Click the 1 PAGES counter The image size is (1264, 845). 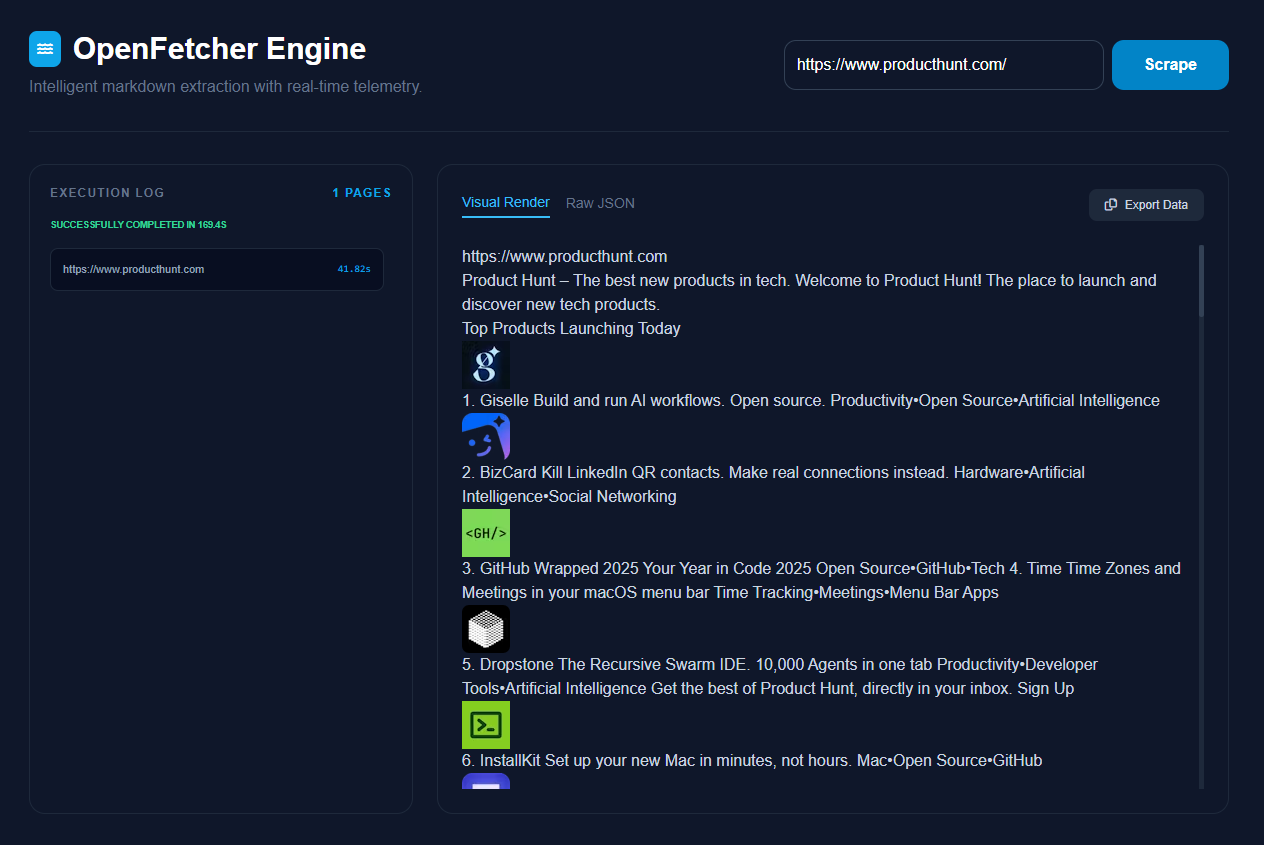362,193
